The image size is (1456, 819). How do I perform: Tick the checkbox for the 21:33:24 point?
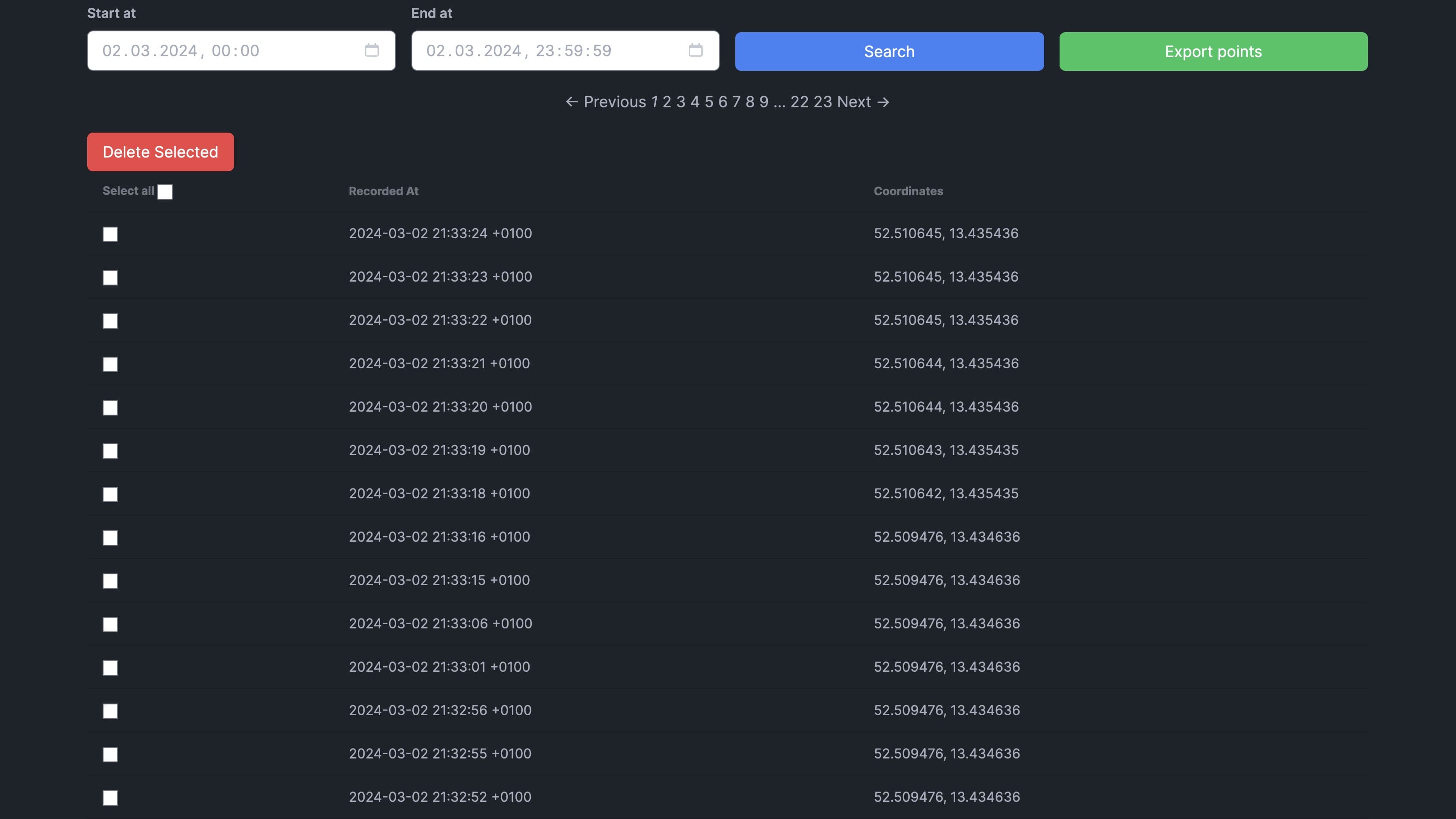(110, 234)
